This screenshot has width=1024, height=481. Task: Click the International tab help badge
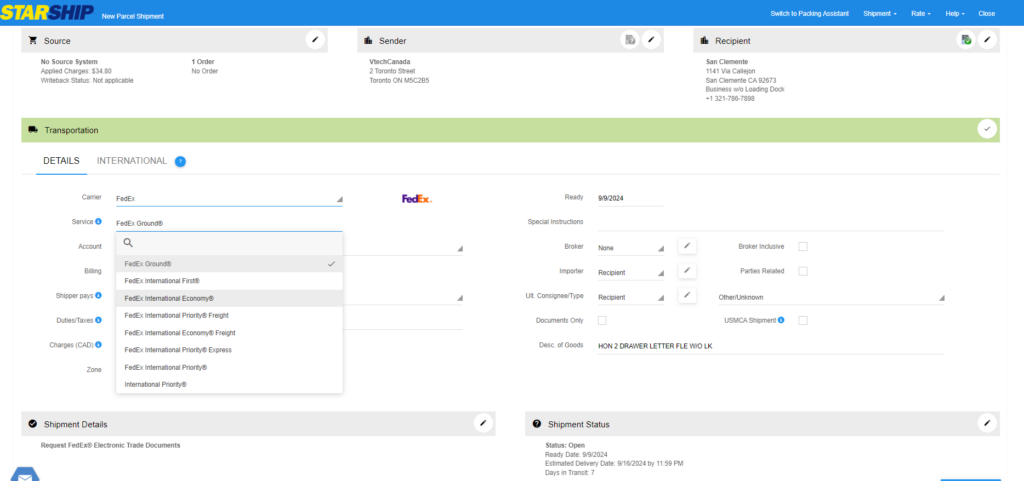coord(180,161)
